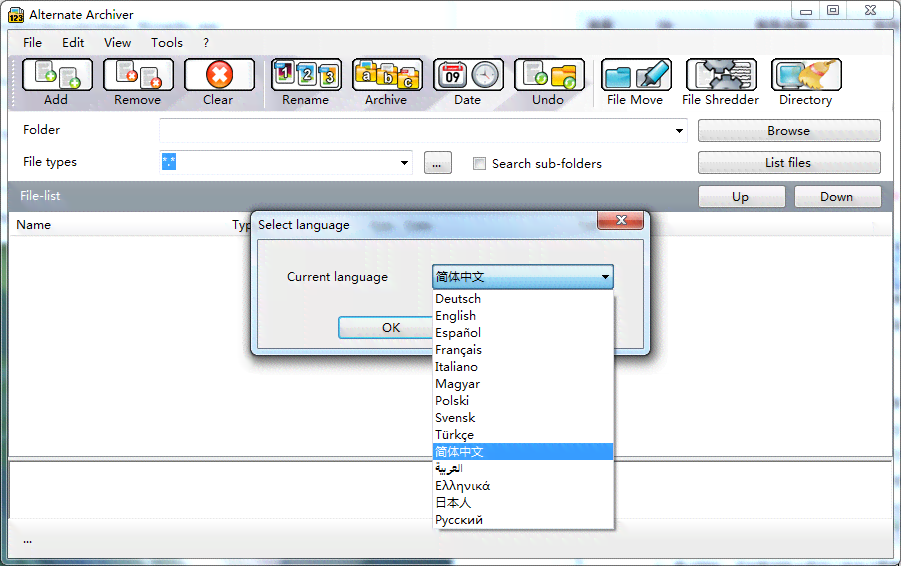Image resolution: width=901 pixels, height=566 pixels.
Task: Minimize the Alternate Archiver window
Action: 806,10
